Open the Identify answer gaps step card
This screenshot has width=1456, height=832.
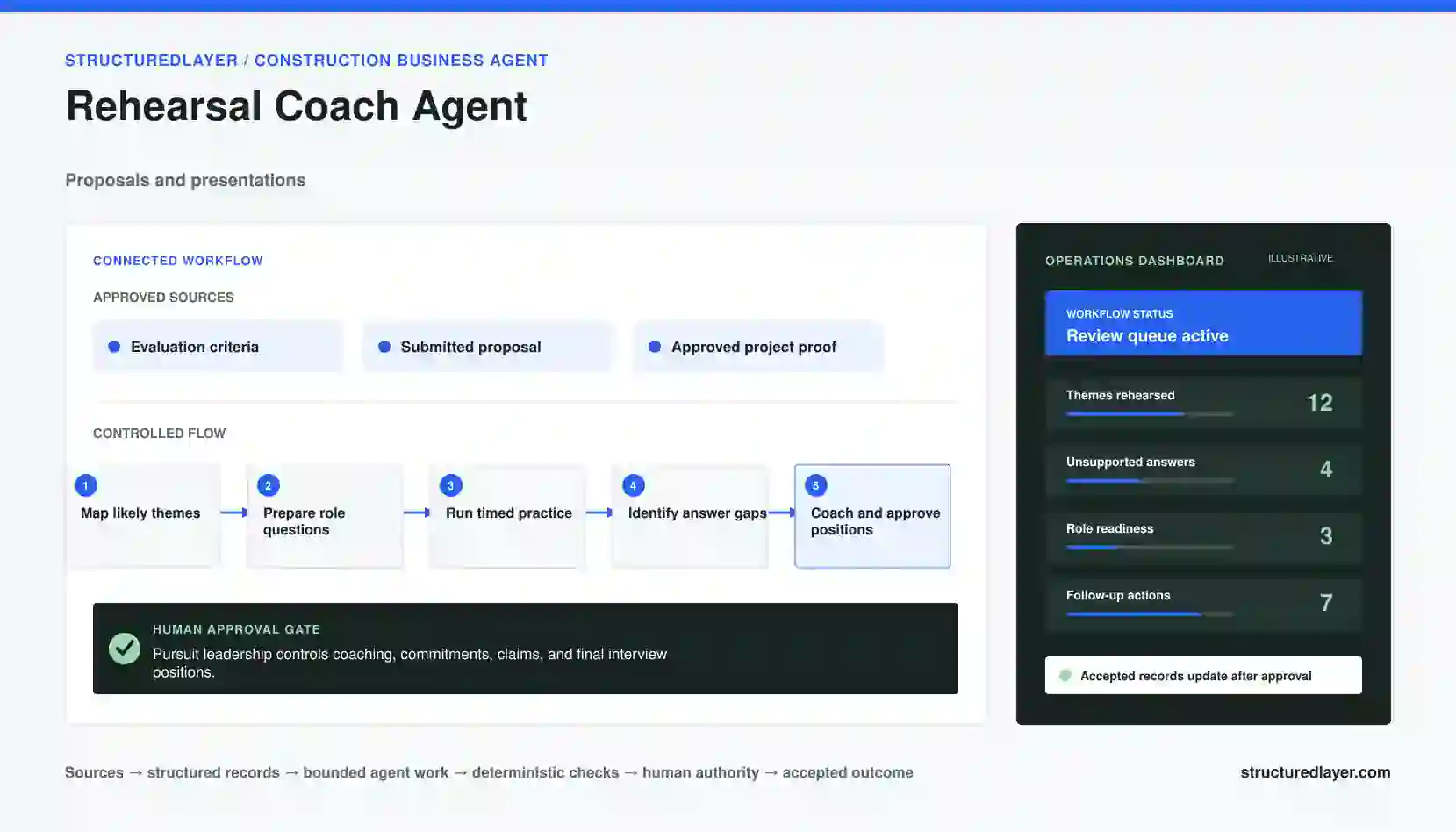click(690, 516)
